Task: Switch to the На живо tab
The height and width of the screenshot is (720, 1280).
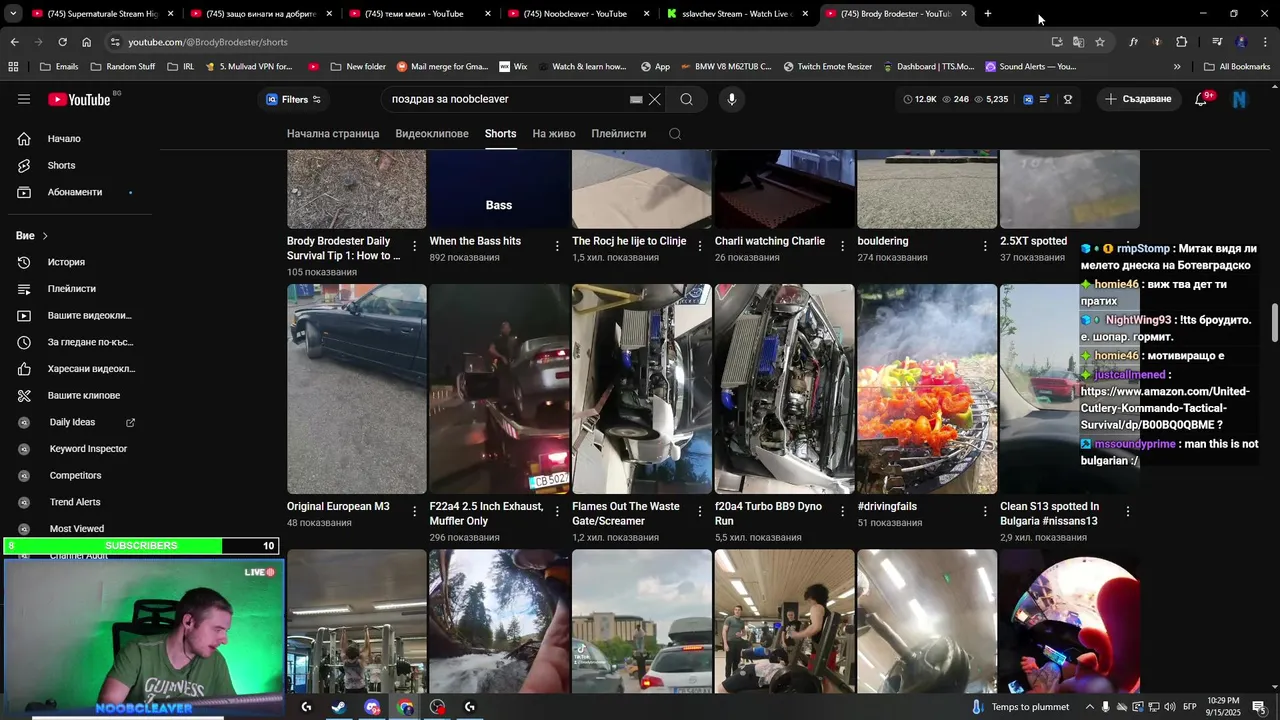Action: click(x=554, y=134)
